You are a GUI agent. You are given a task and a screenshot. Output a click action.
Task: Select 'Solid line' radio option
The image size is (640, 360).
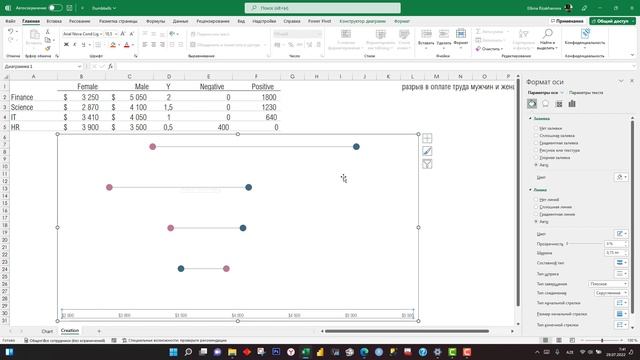click(536, 207)
